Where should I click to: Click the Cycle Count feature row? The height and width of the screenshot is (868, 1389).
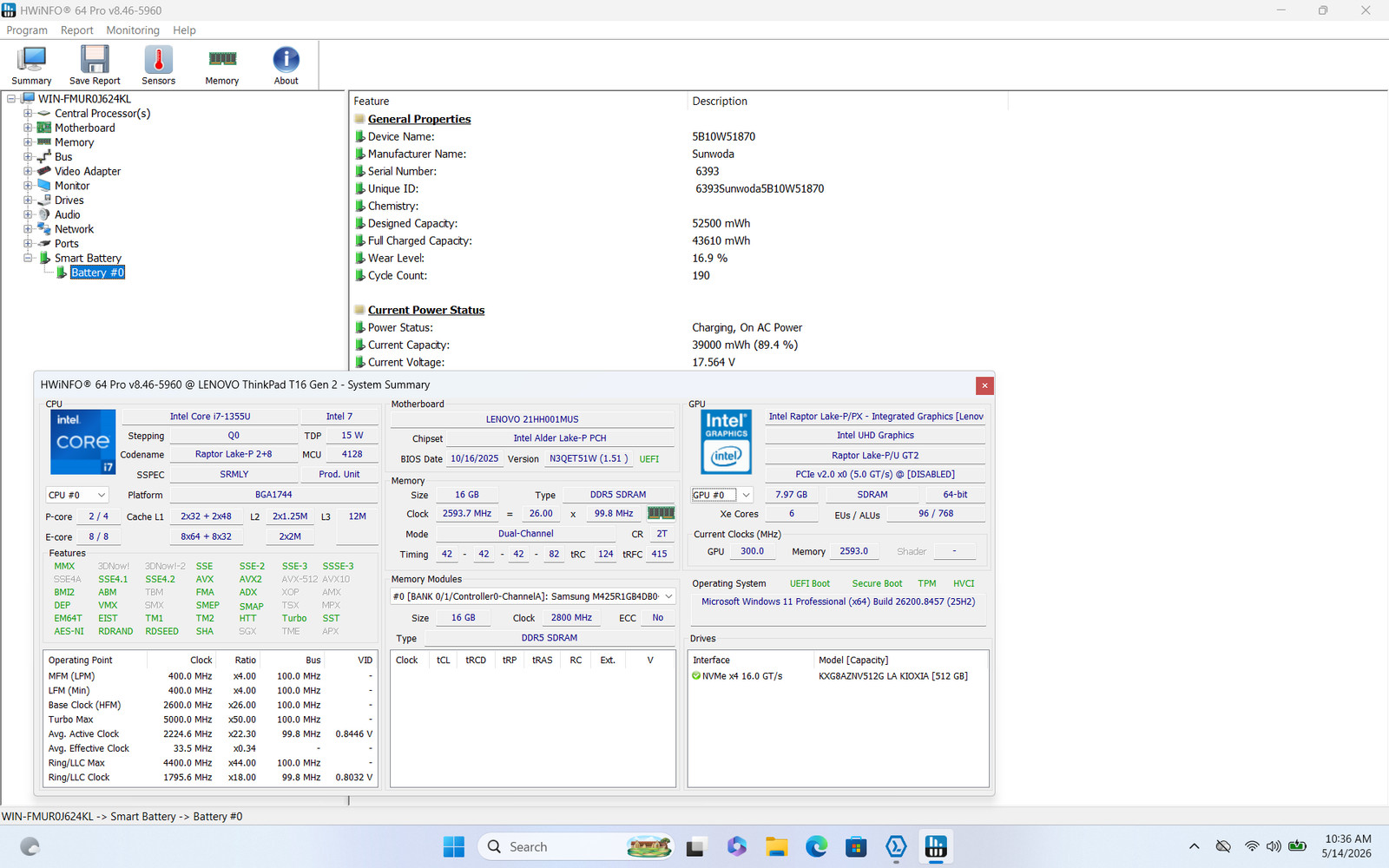pos(398,275)
